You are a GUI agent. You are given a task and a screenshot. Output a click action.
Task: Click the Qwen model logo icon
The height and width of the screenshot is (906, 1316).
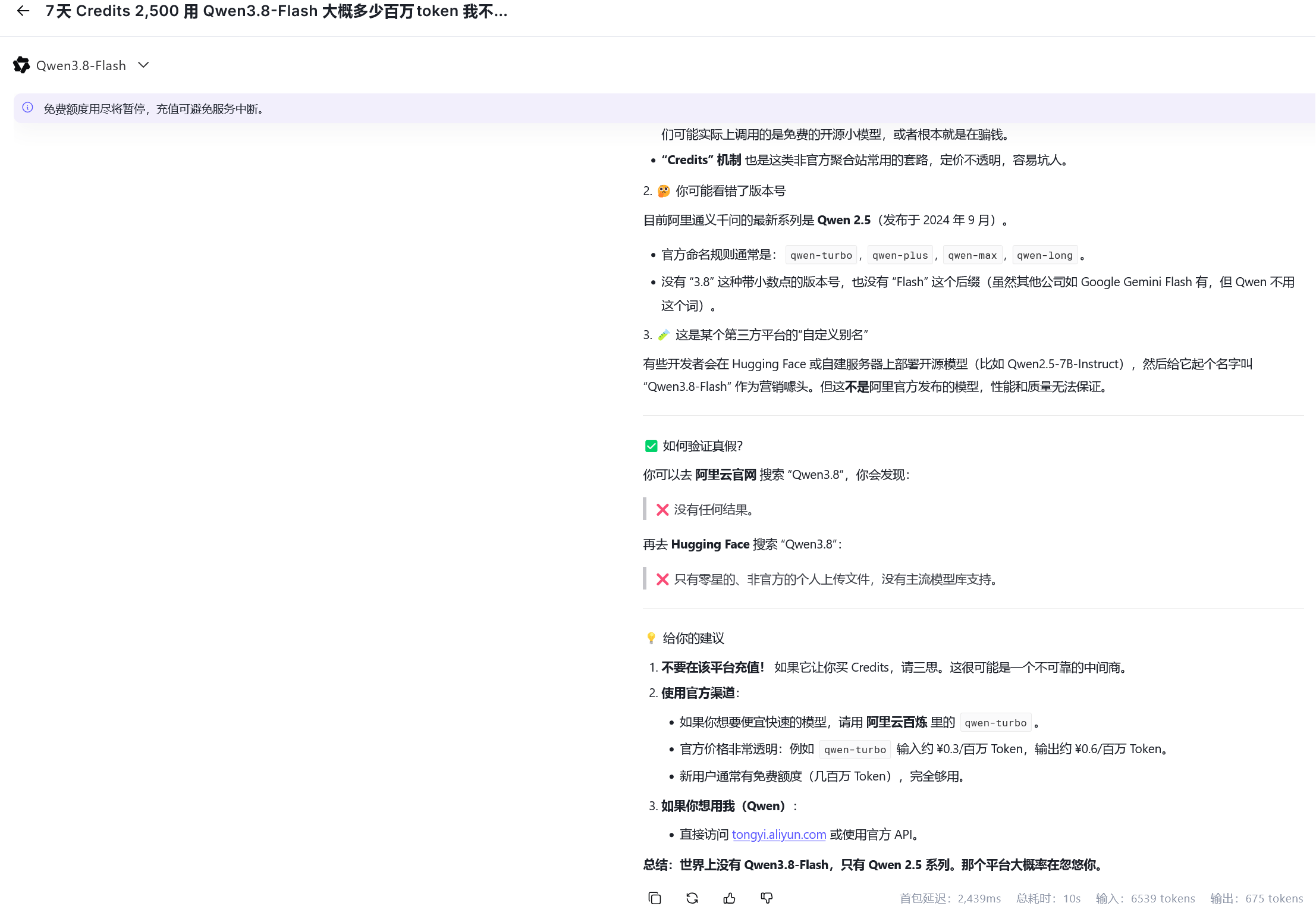pyautogui.click(x=21, y=65)
